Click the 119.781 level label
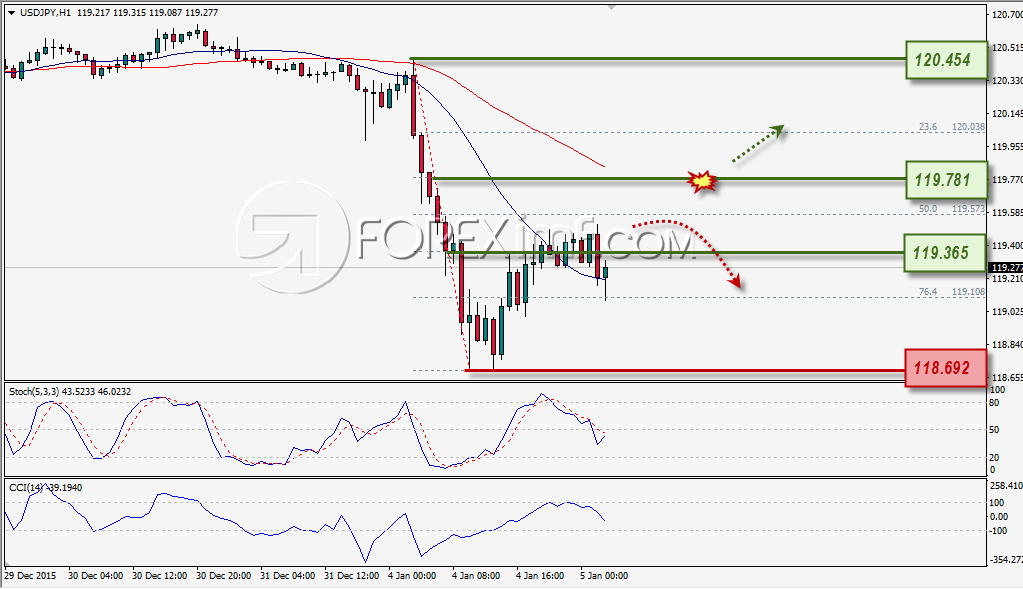The image size is (1023, 589). pyautogui.click(x=946, y=179)
